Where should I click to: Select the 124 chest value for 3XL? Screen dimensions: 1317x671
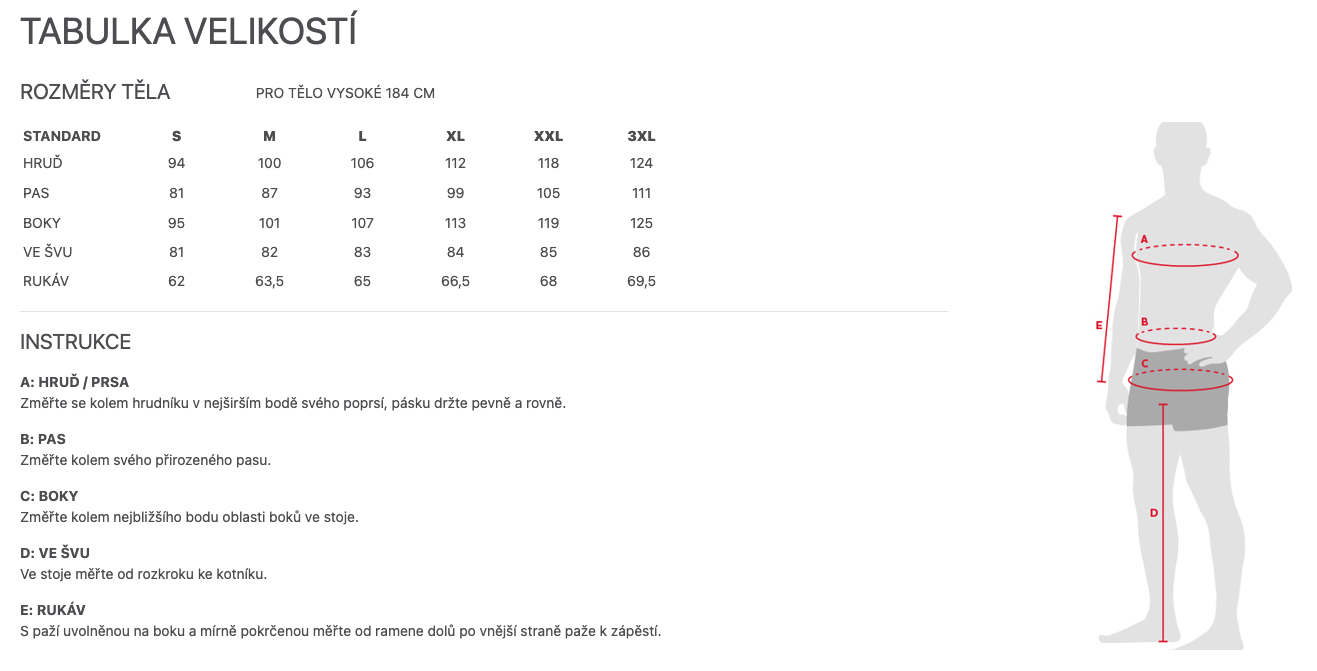pos(641,163)
